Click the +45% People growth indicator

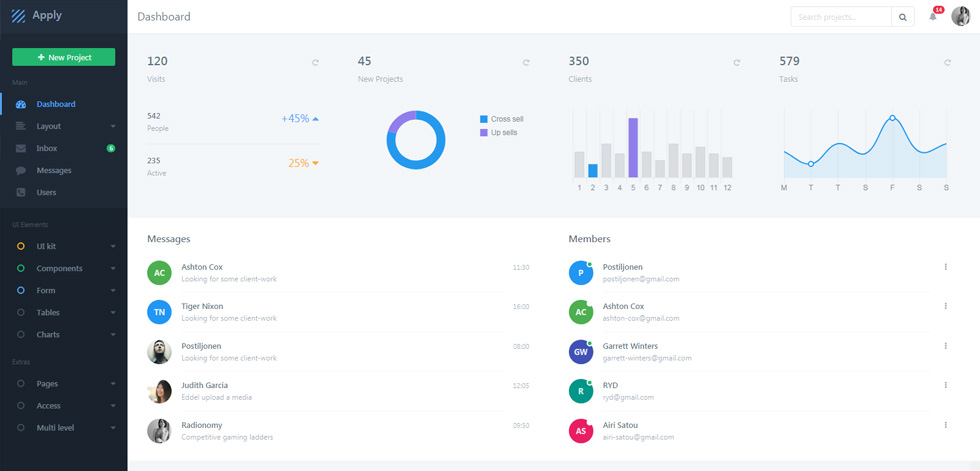coord(300,119)
